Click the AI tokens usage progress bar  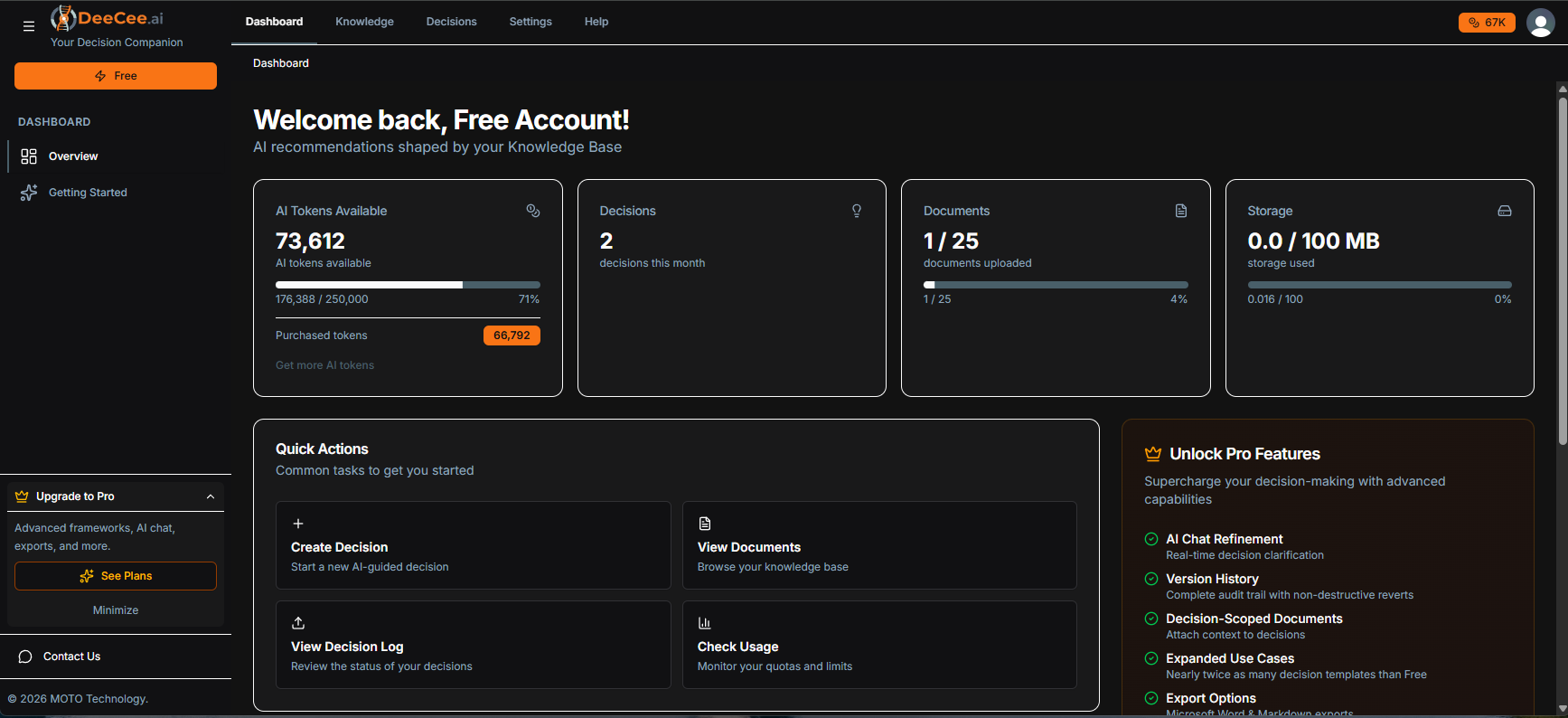(x=408, y=285)
